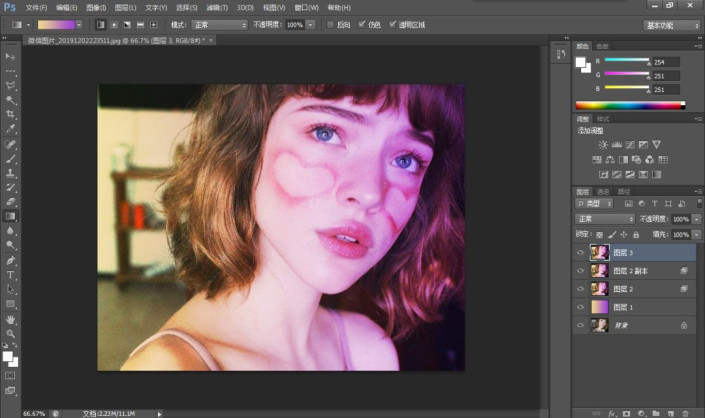
Task: Click the zoom percentage field in status bar
Action: pyautogui.click(x=34, y=414)
